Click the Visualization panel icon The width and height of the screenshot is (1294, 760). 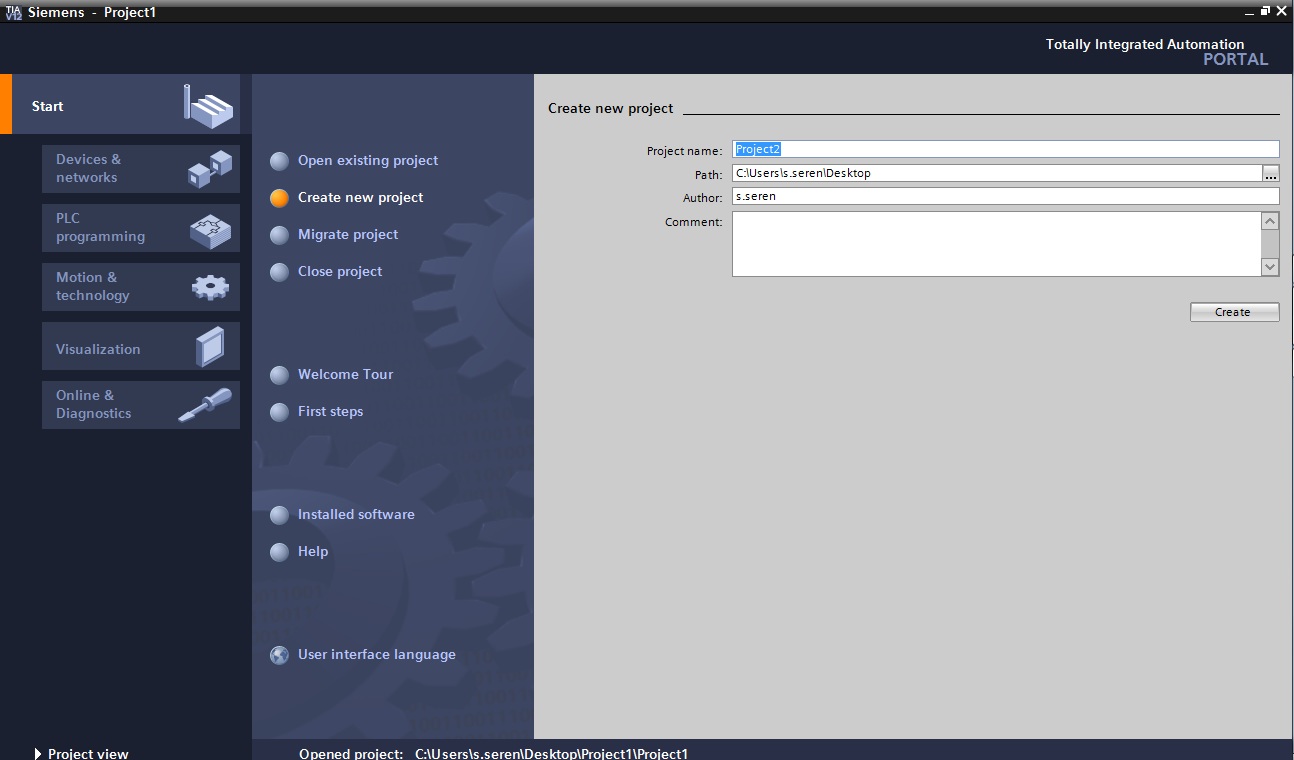pos(211,347)
